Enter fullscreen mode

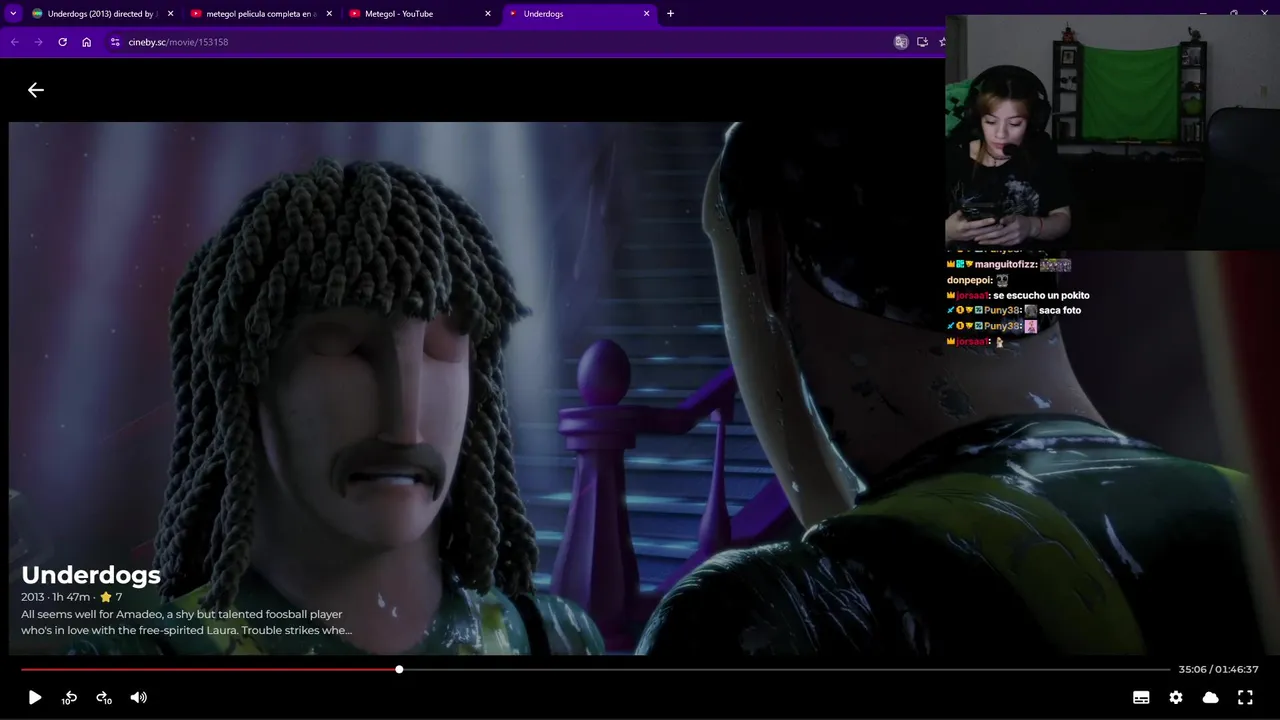(1245, 698)
